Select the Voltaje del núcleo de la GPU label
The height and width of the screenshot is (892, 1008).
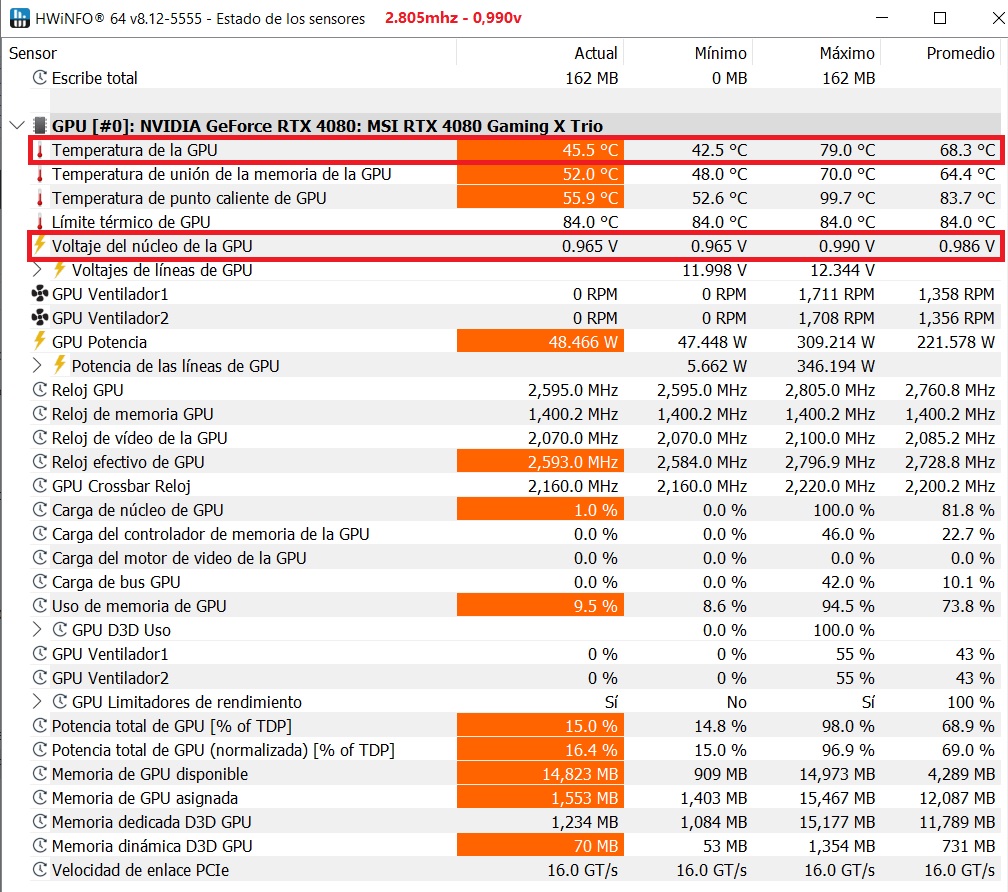tap(152, 246)
